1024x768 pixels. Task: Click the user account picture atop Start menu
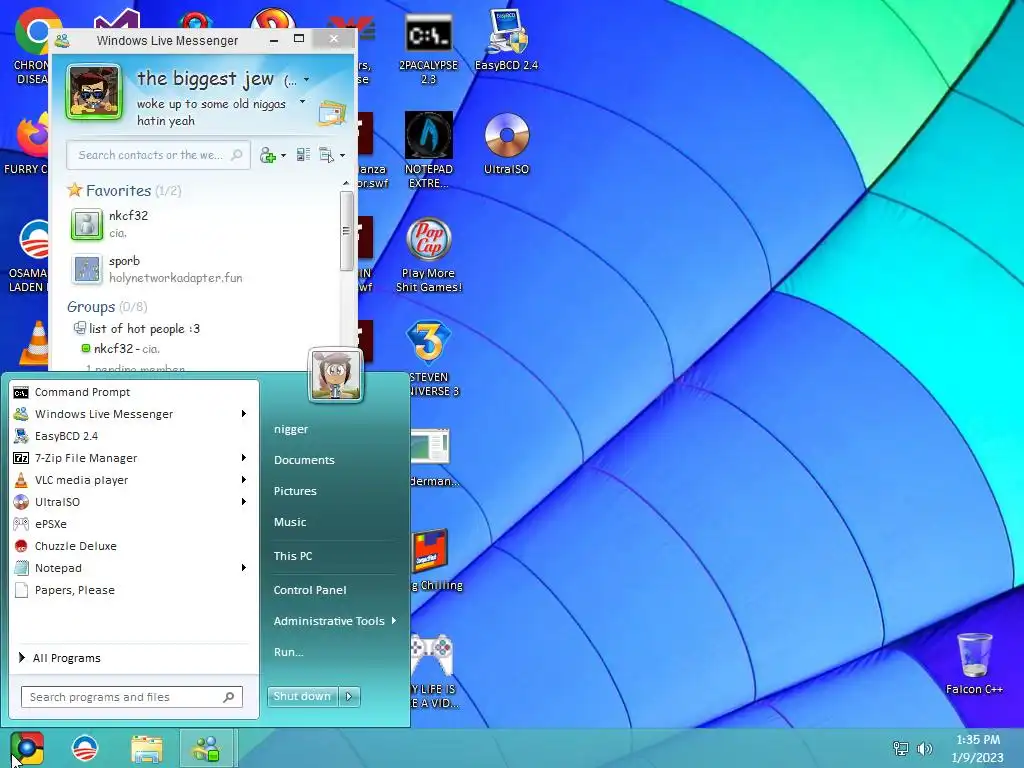(x=336, y=376)
